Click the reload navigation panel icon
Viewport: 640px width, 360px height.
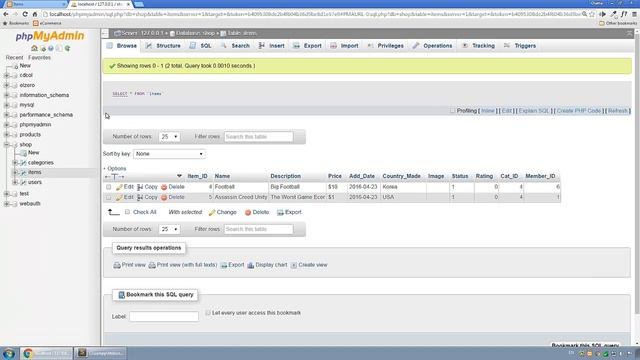pyautogui.click(x=67, y=48)
